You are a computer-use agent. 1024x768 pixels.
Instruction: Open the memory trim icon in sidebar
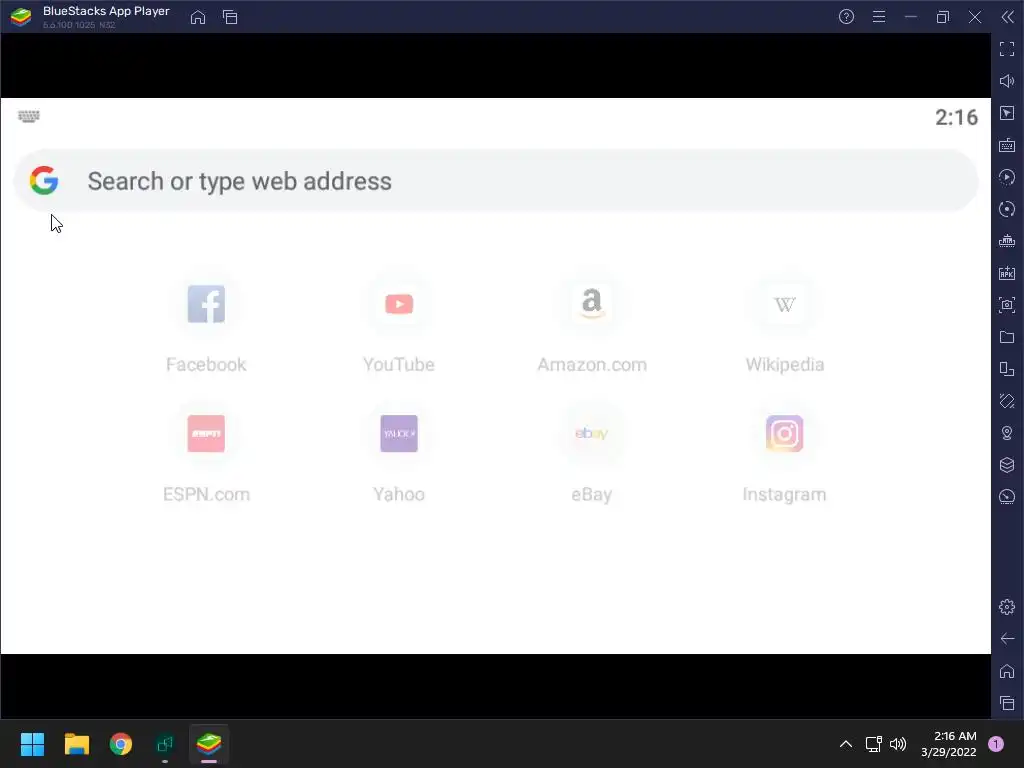(x=1007, y=241)
